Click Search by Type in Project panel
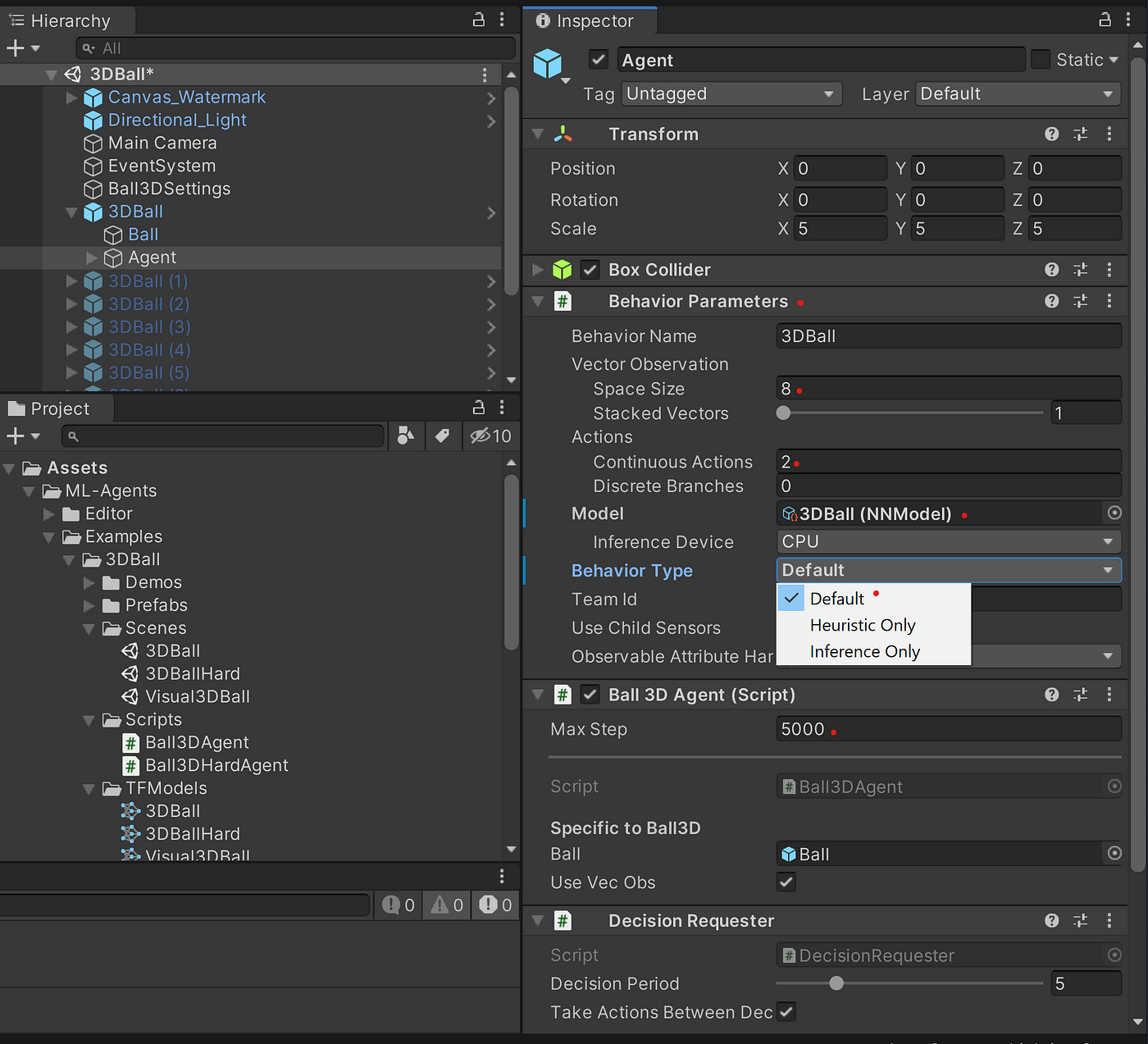Viewport: 1148px width, 1044px height. tap(406, 435)
